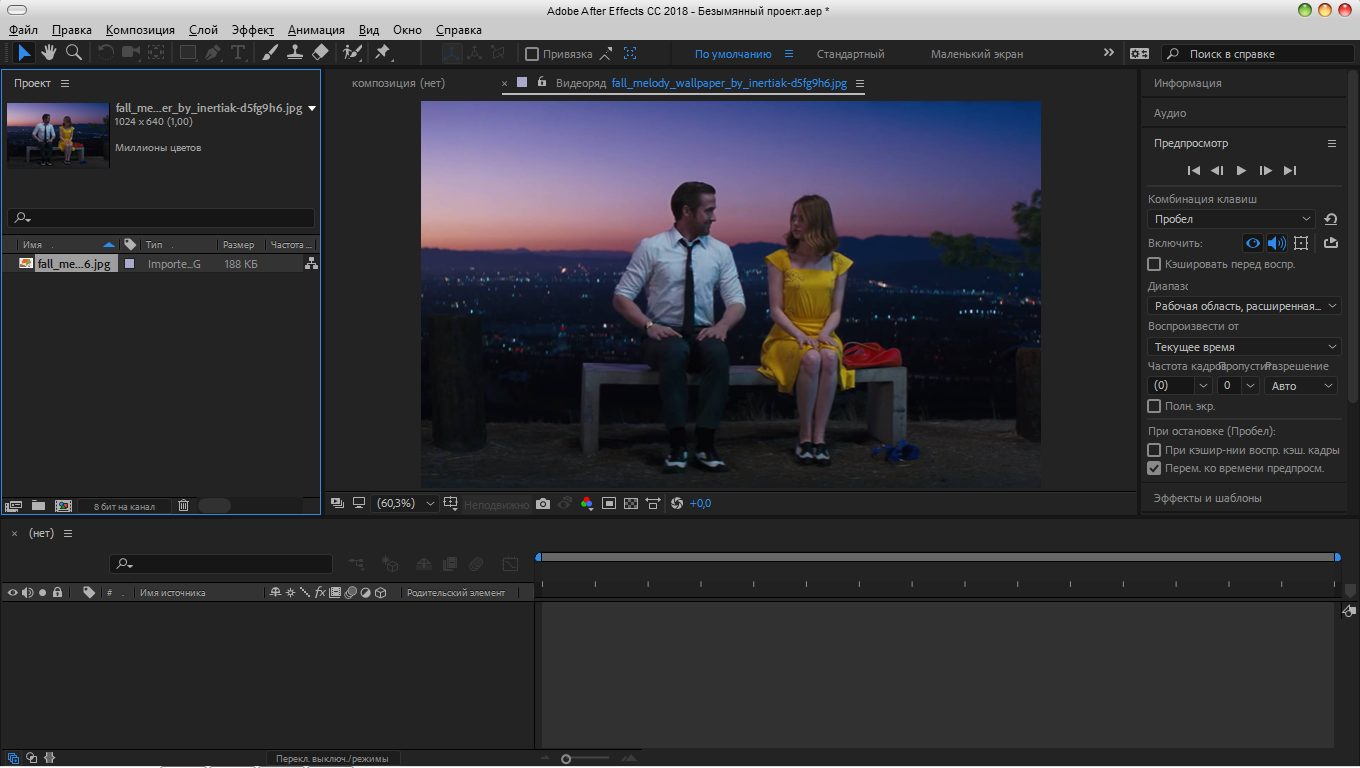The width and height of the screenshot is (1360, 768).
Task: Select the Rotation tool in toolbar
Action: [106, 53]
